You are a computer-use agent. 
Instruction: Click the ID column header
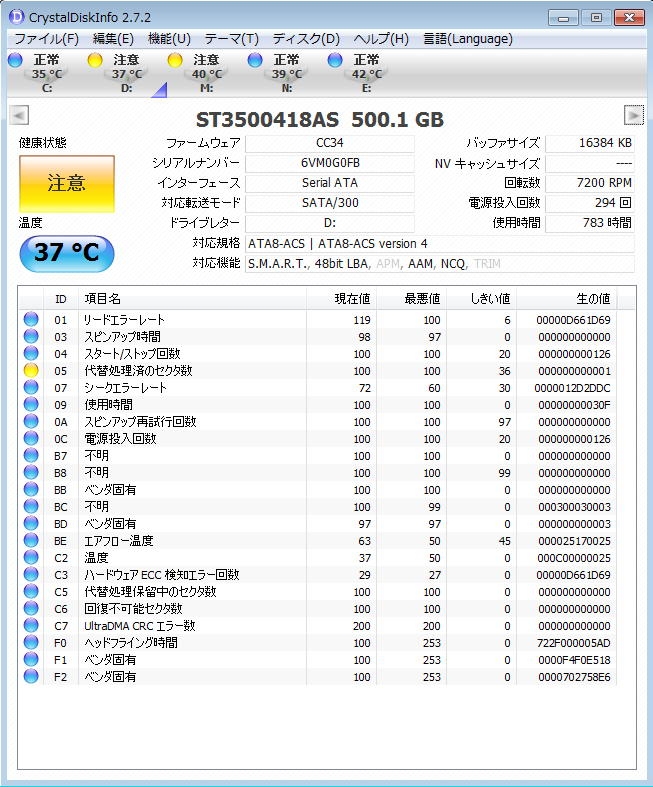tap(61, 299)
